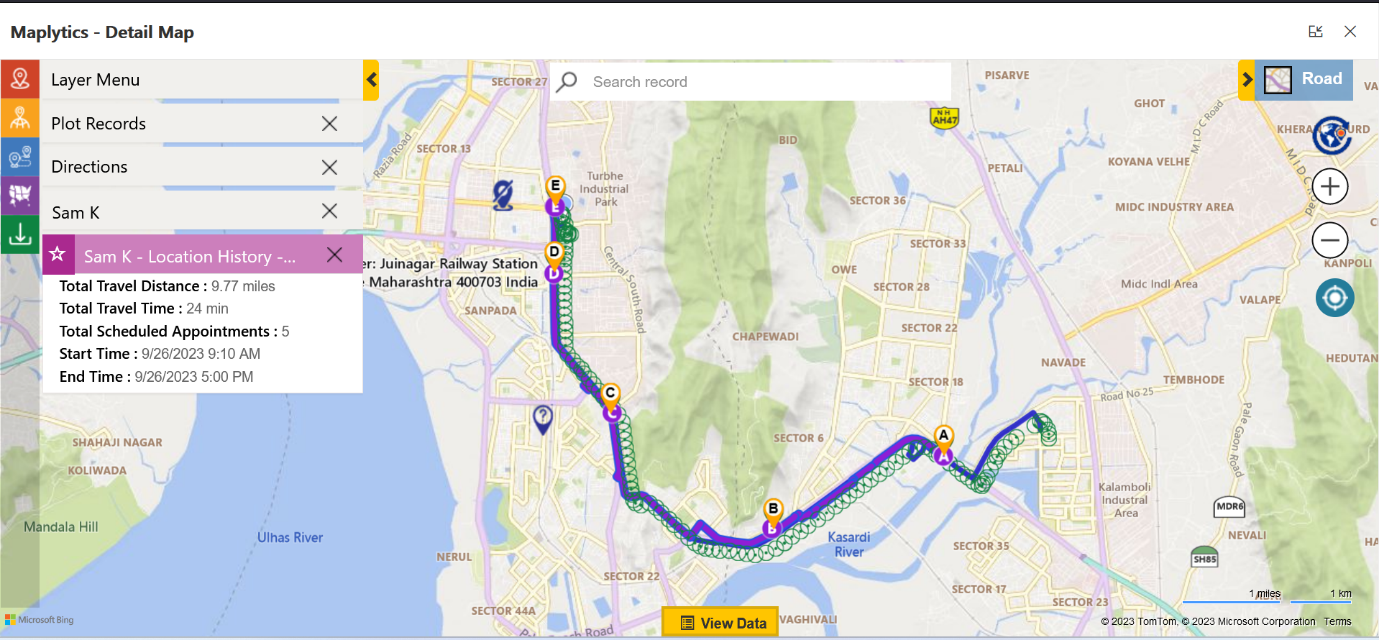Click the View Data button

[720, 622]
